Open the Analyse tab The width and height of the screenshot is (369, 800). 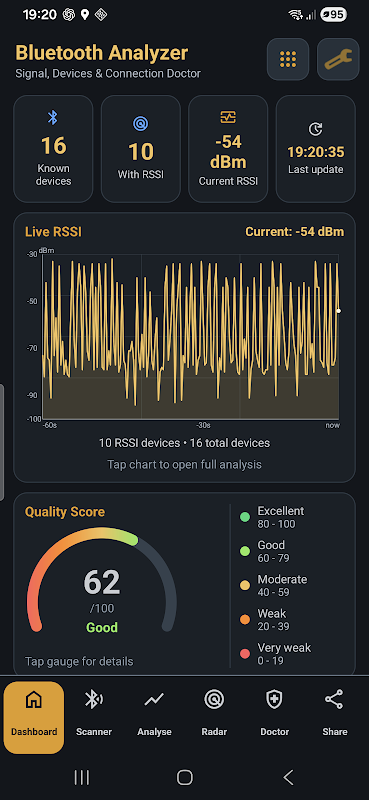tap(154, 717)
